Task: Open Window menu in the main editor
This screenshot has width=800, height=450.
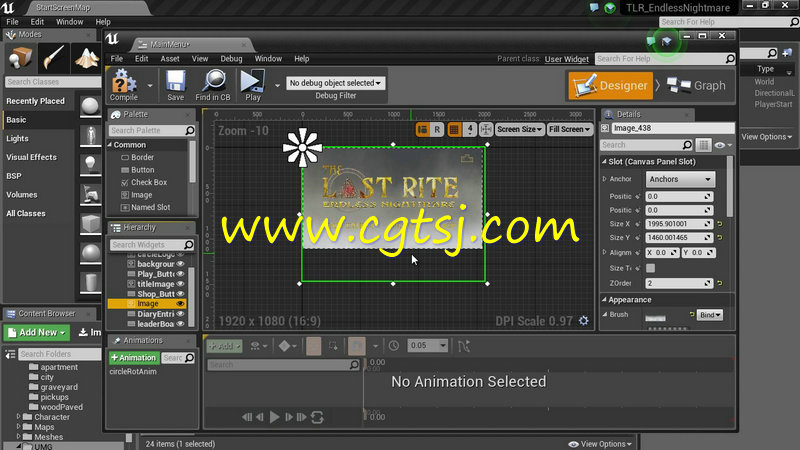Action: 69,22
